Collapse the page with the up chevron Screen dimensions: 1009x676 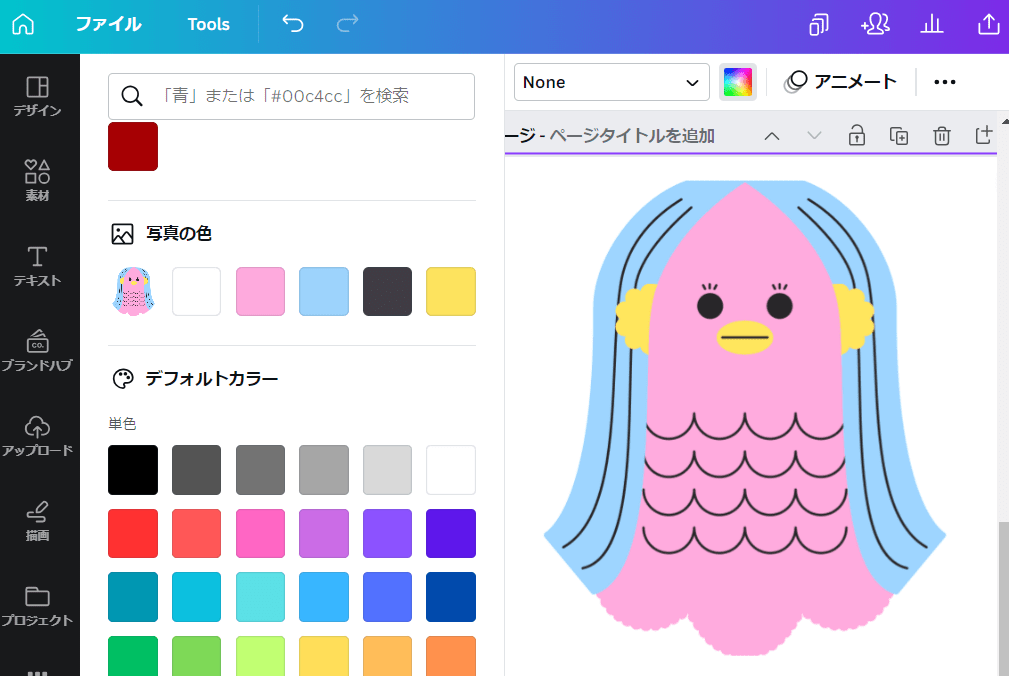click(771, 135)
